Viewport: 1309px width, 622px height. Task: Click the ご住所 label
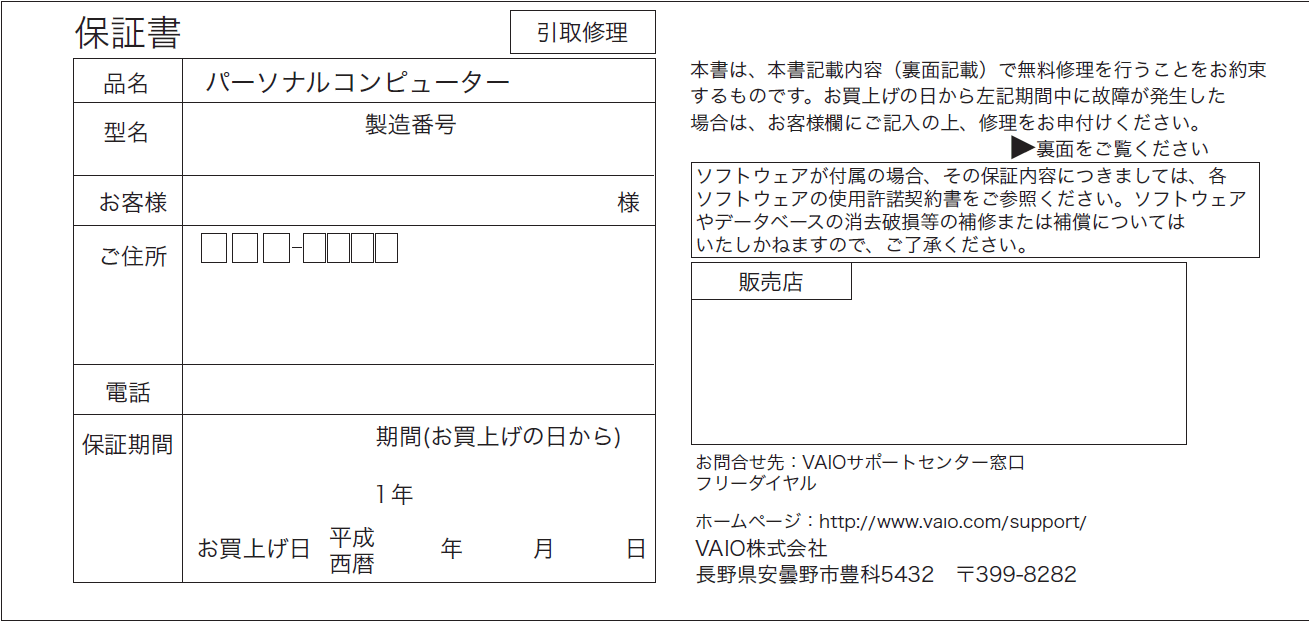[x=132, y=256]
